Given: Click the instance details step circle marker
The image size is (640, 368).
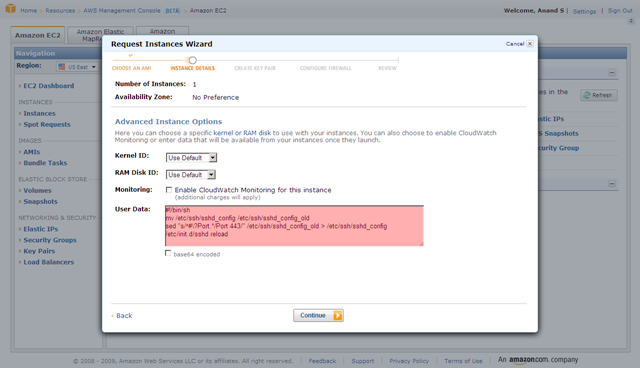Looking at the screenshot, I should [193, 60].
